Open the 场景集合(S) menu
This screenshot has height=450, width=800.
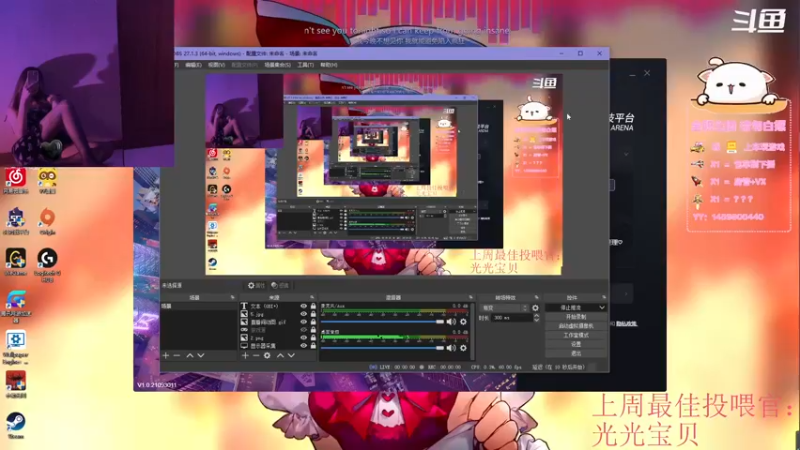click(278, 65)
